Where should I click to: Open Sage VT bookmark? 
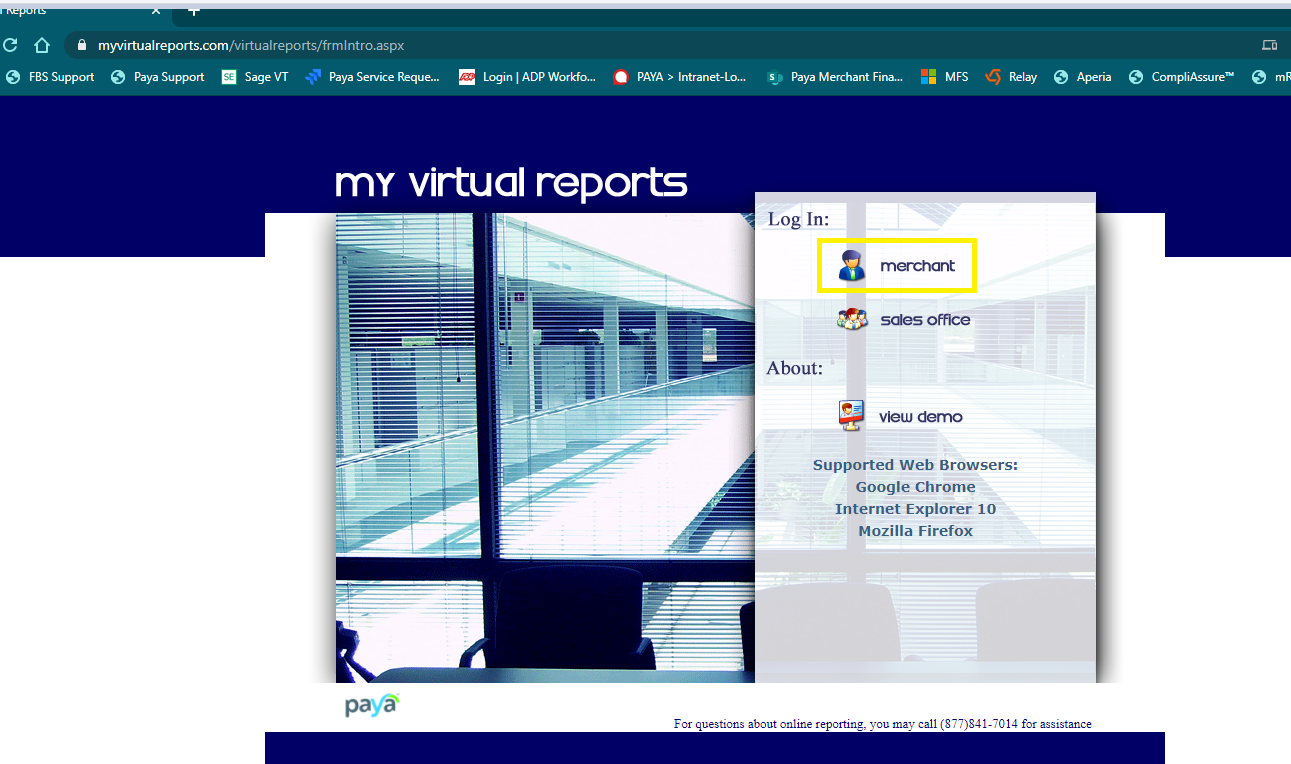pos(254,77)
